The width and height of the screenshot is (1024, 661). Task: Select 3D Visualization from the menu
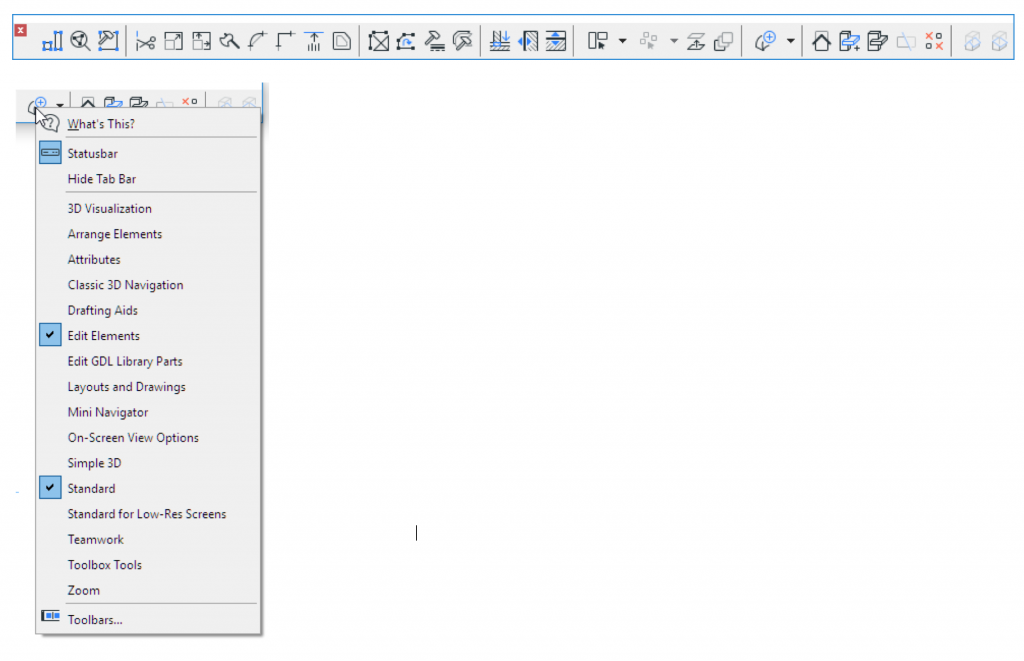pyautogui.click(x=109, y=209)
